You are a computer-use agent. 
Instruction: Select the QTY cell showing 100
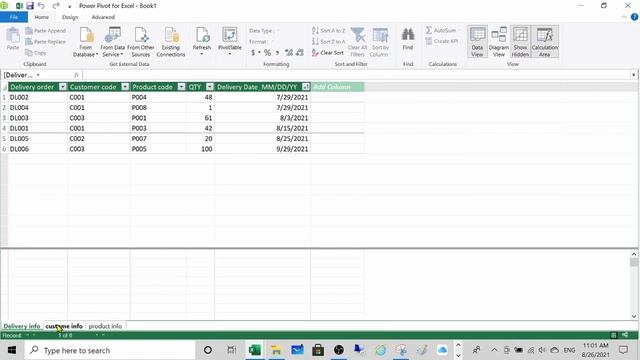[200, 149]
